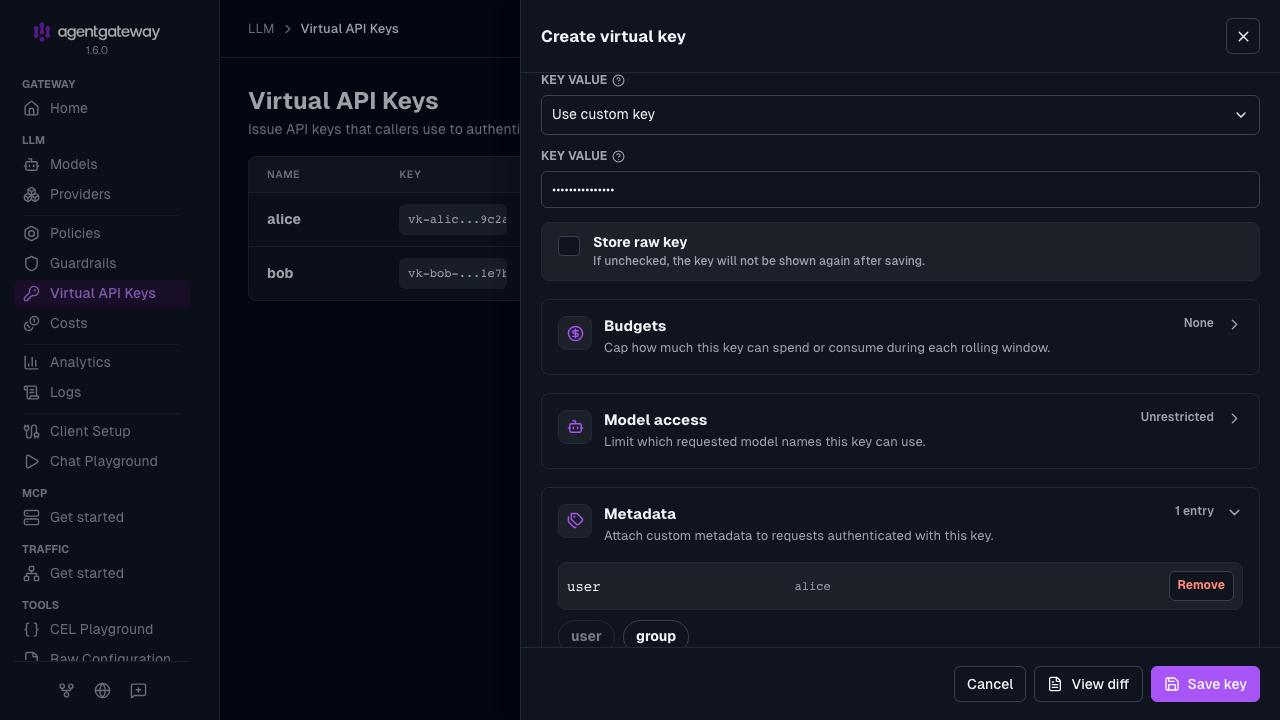Enable the Store raw key checkbox
This screenshot has height=720, width=1280.
569,245
